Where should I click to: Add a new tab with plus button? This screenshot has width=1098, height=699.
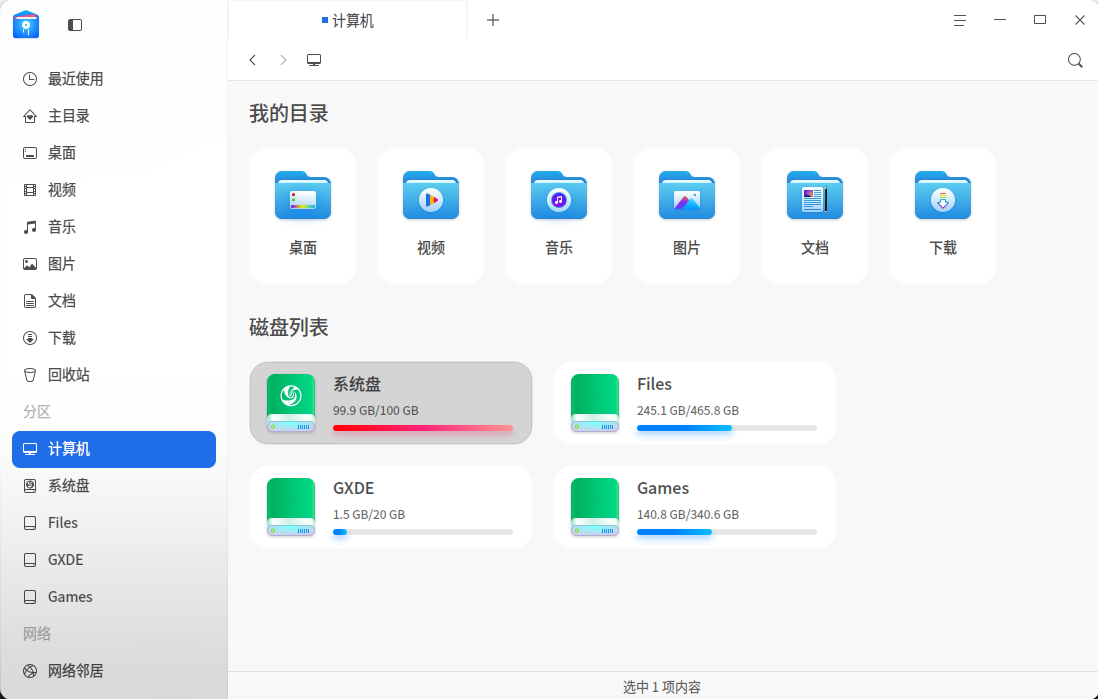point(493,20)
